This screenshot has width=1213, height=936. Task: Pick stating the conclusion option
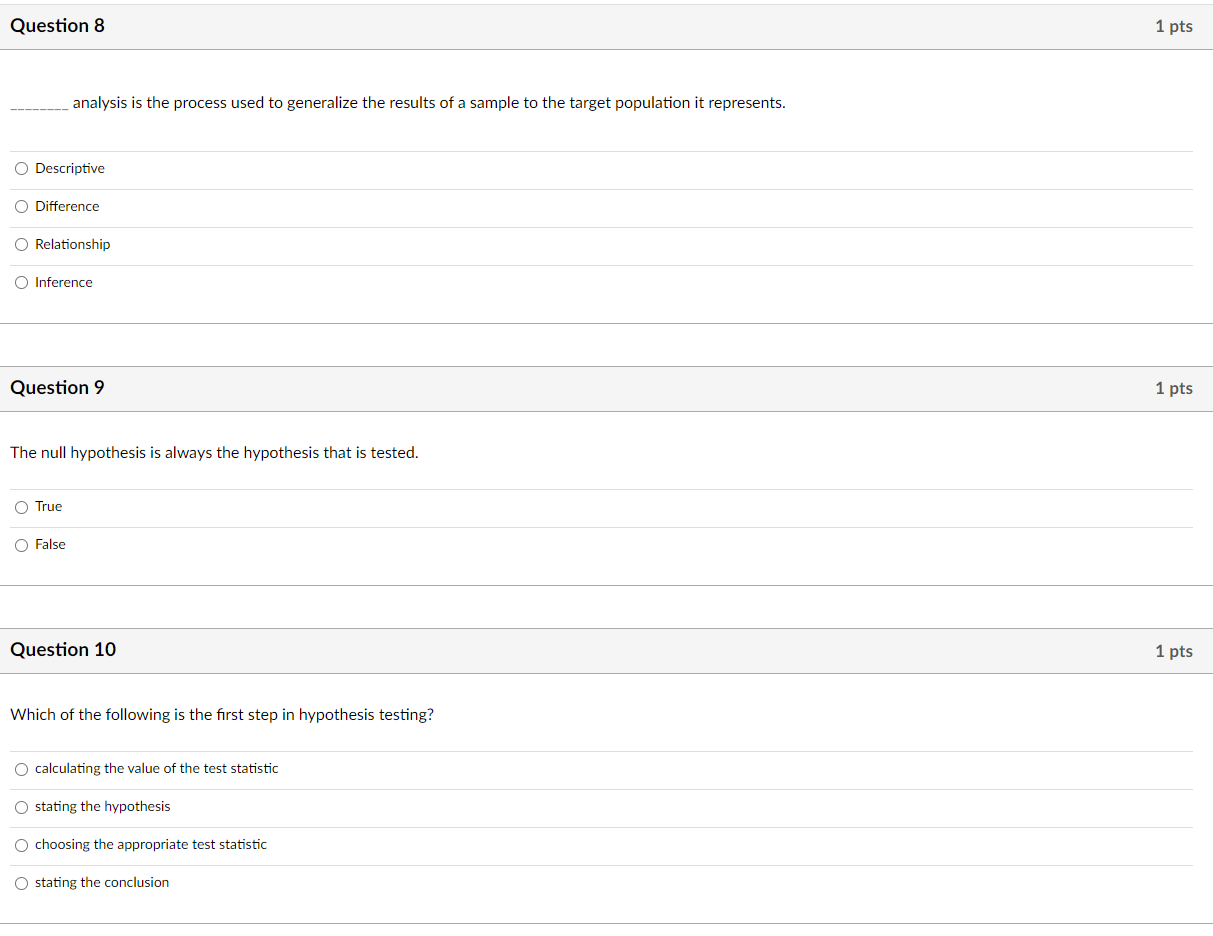22,883
